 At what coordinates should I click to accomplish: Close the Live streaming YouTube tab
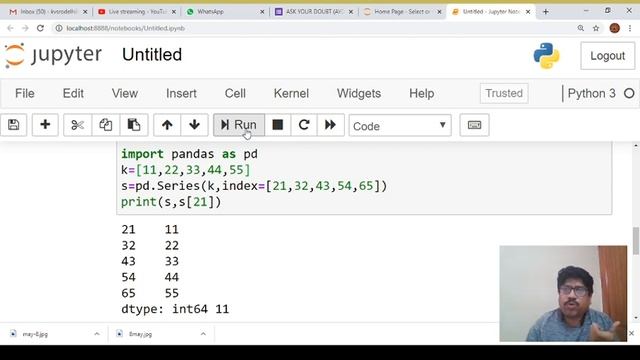pos(173,12)
